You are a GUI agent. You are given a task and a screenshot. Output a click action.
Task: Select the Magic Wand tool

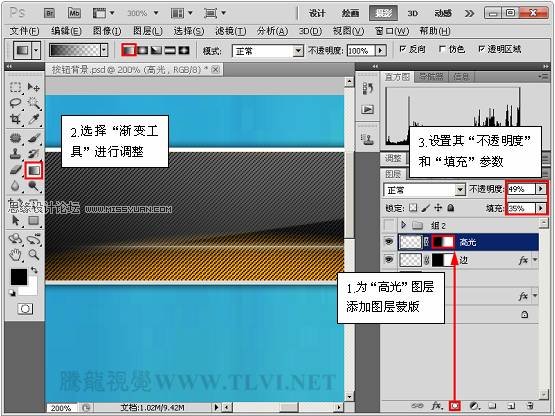coord(34,103)
